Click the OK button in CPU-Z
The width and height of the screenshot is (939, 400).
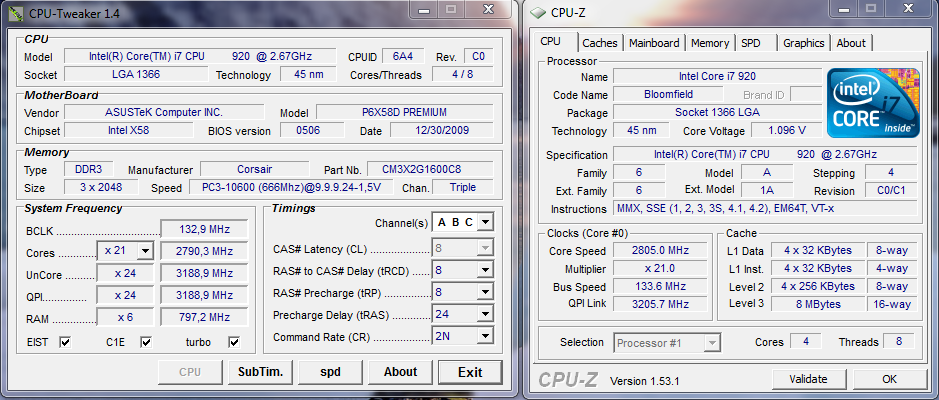pos(889,379)
